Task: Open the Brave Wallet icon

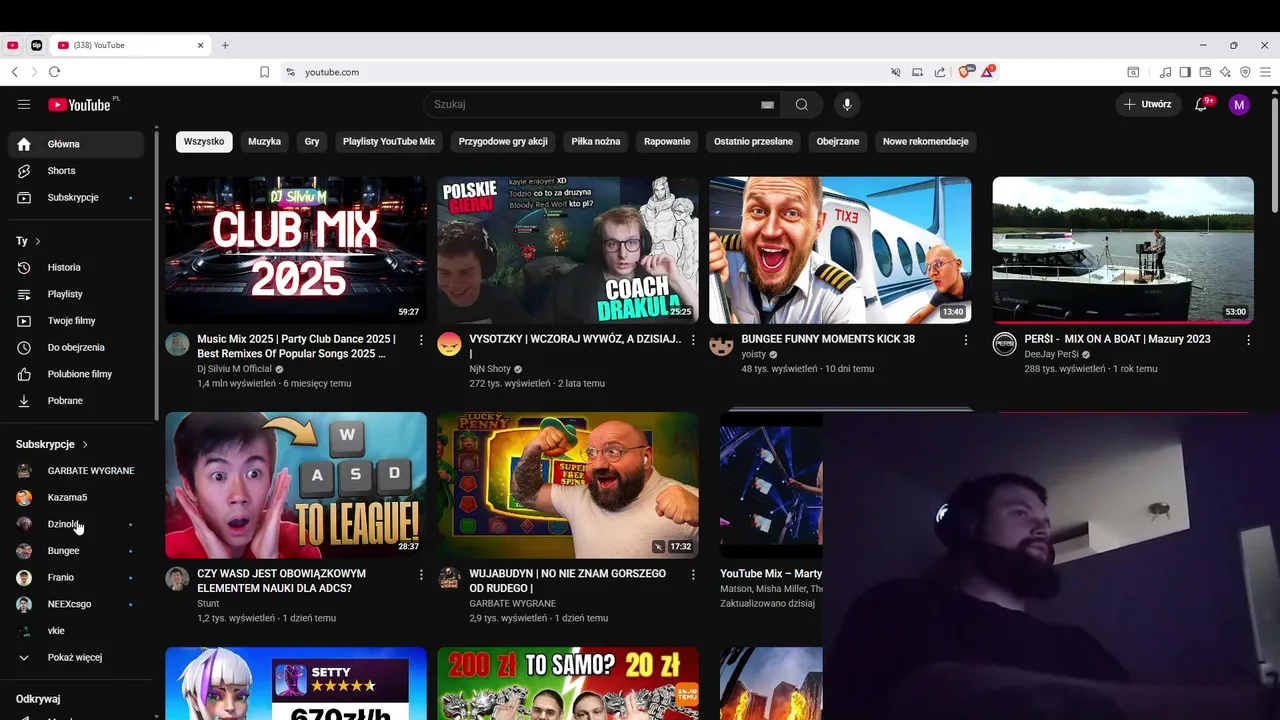Action: pos(1205,72)
